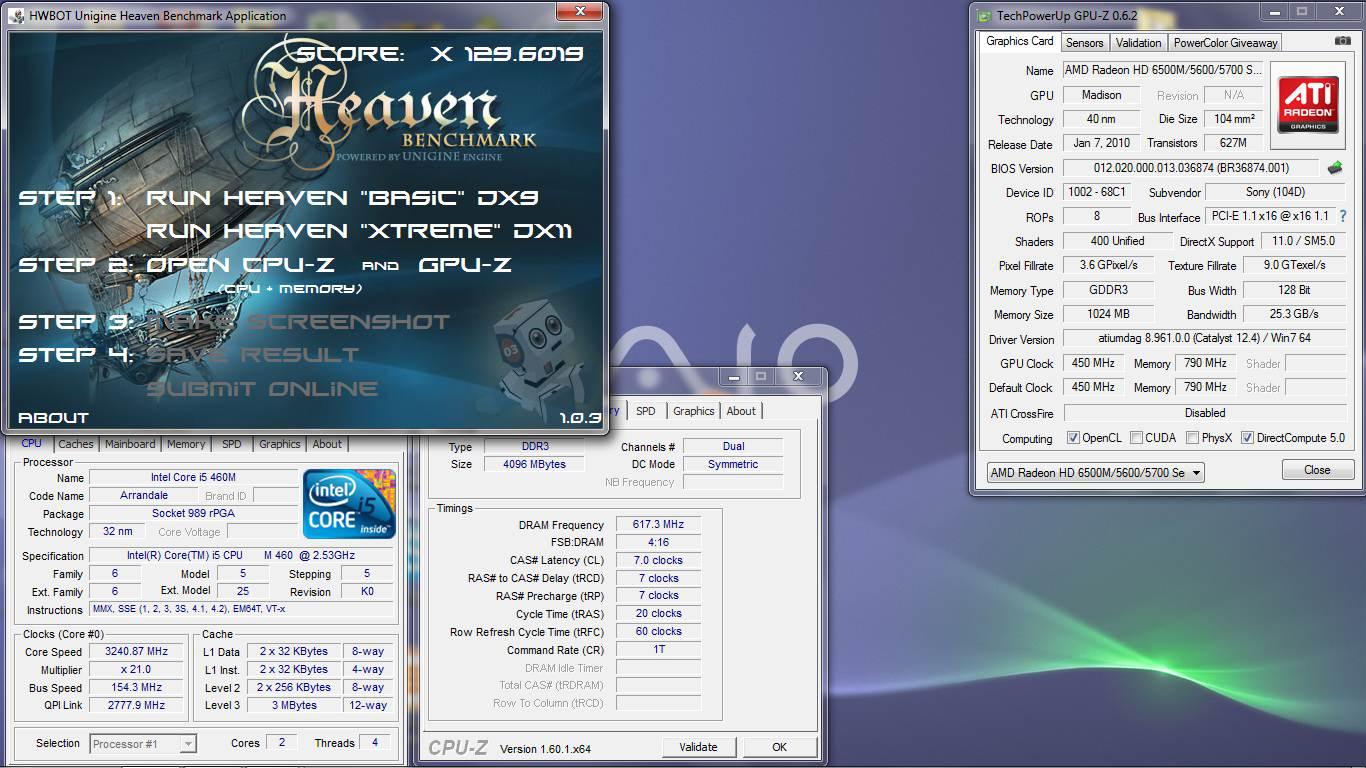Open the Validation tab in GPU-Z
This screenshot has width=1366, height=768.
[1138, 43]
